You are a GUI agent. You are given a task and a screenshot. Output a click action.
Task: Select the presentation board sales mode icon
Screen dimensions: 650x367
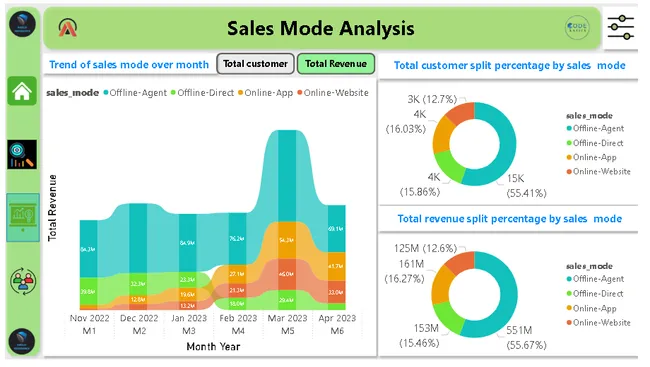[23, 217]
